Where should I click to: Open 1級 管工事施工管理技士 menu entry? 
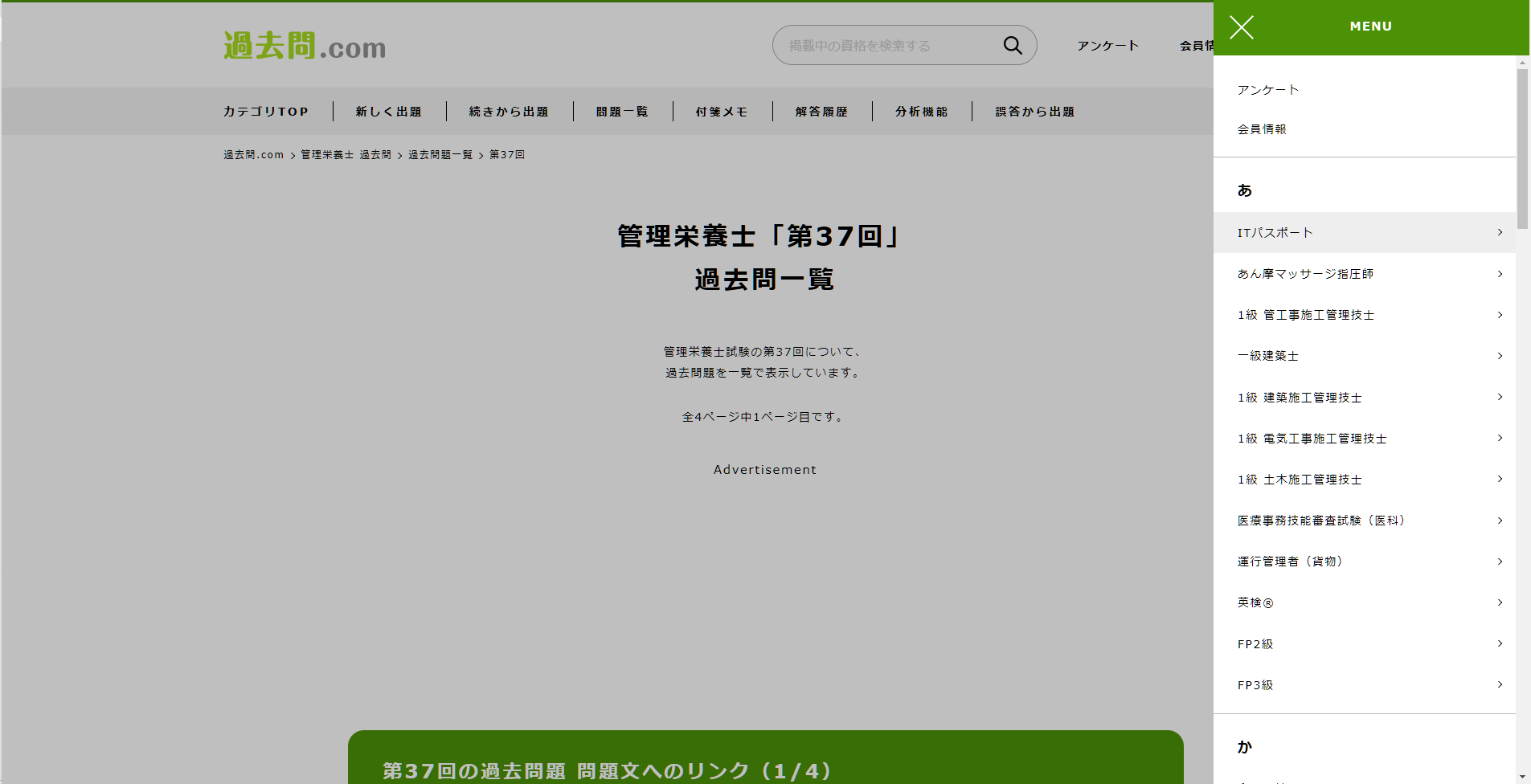(1306, 315)
